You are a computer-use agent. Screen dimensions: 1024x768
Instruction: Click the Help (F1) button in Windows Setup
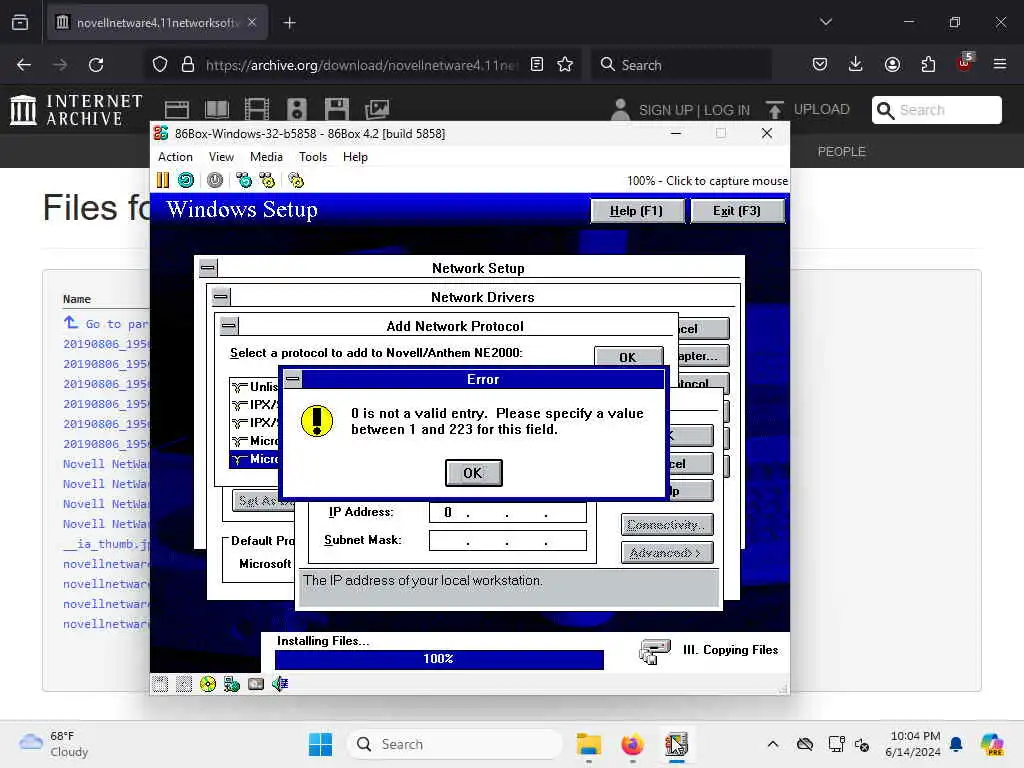[x=637, y=211]
